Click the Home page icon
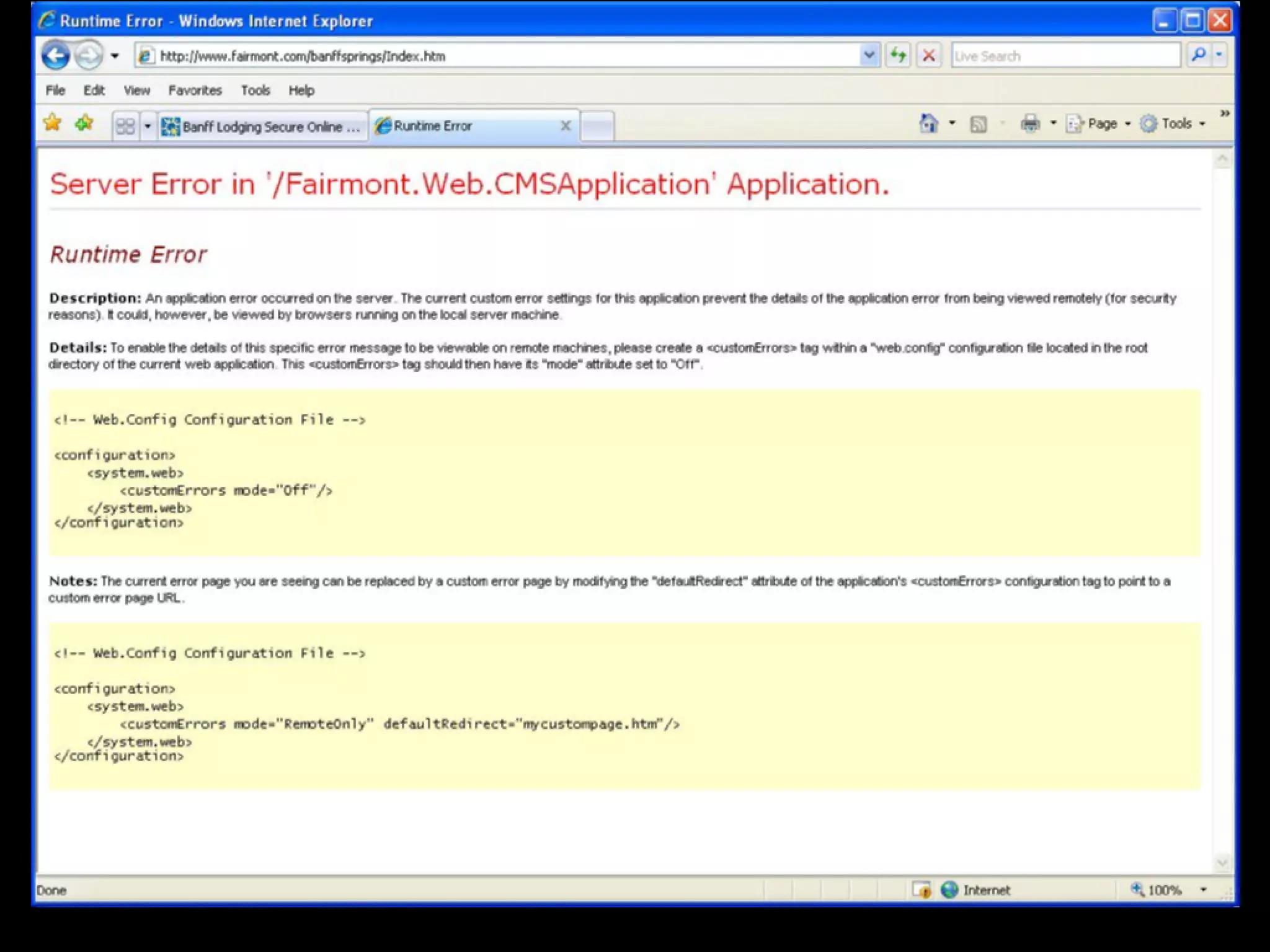 click(928, 123)
